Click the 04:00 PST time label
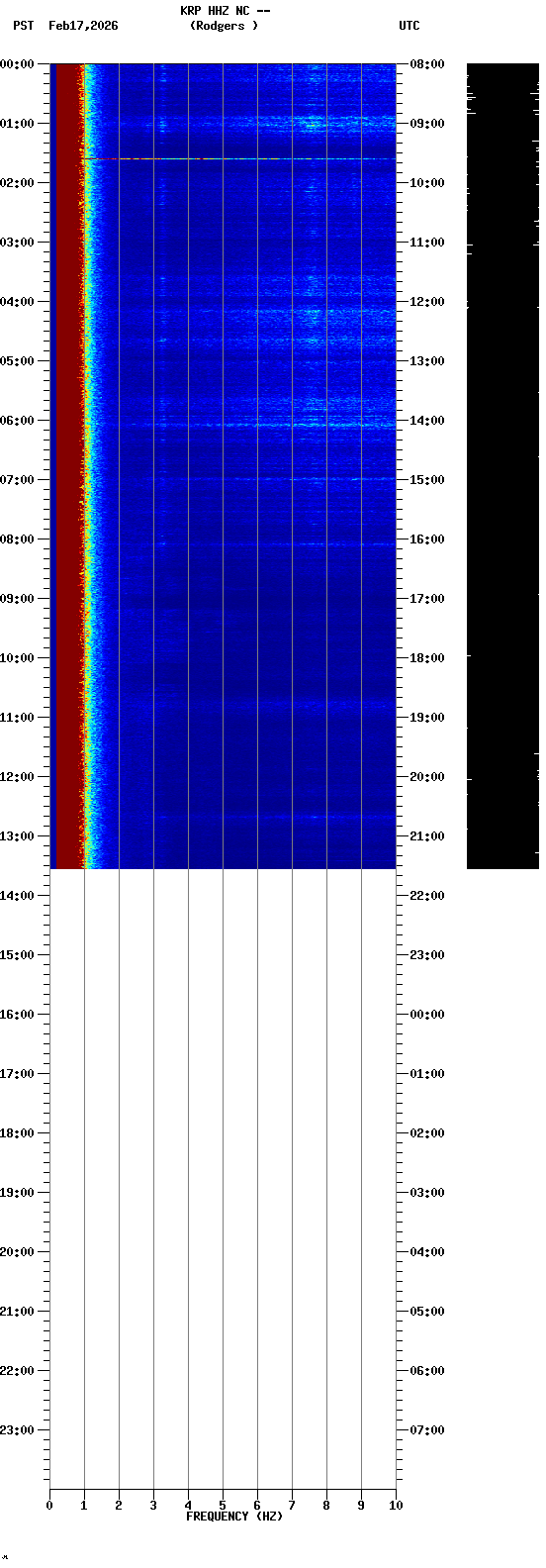Image resolution: width=546 pixels, height=1568 pixels. coord(17,302)
